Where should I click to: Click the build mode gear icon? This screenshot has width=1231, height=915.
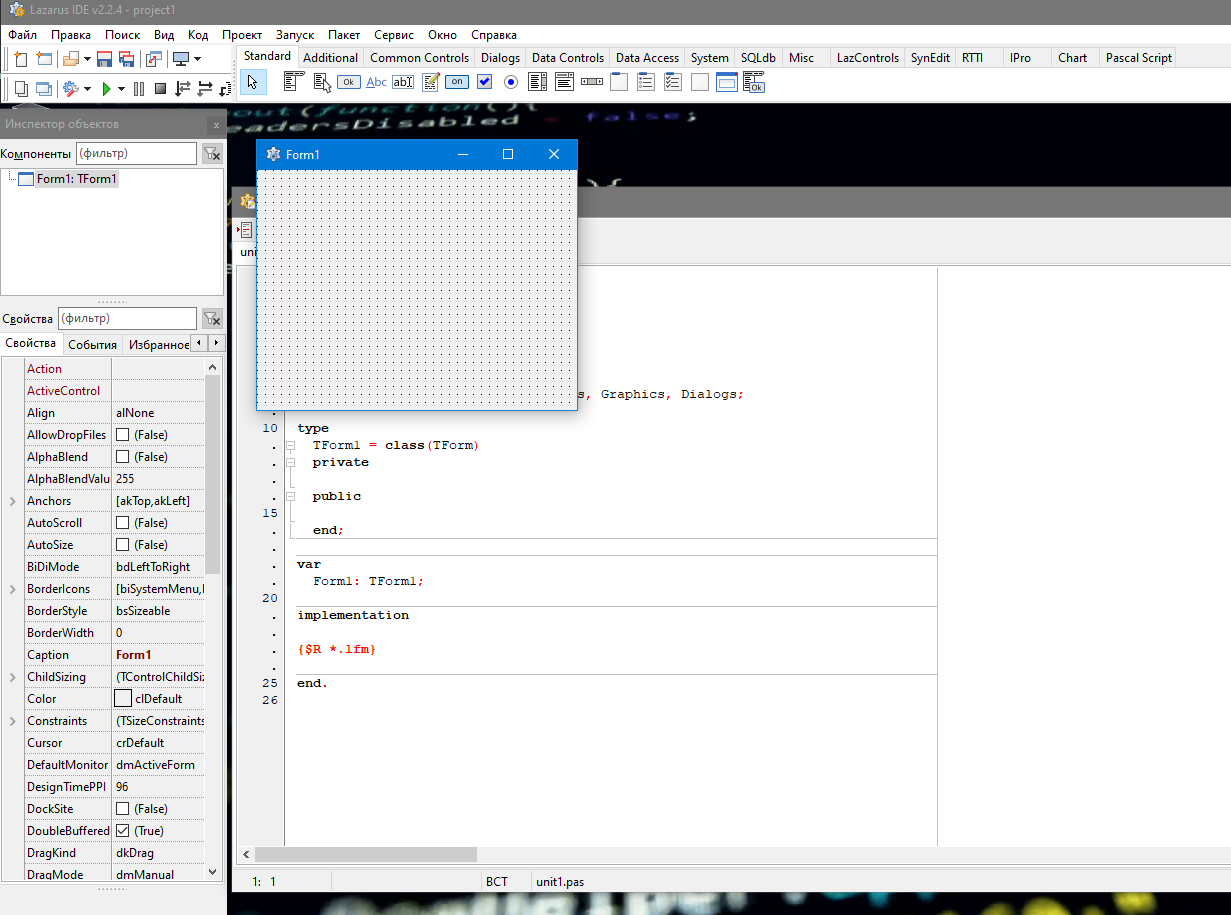[71, 89]
